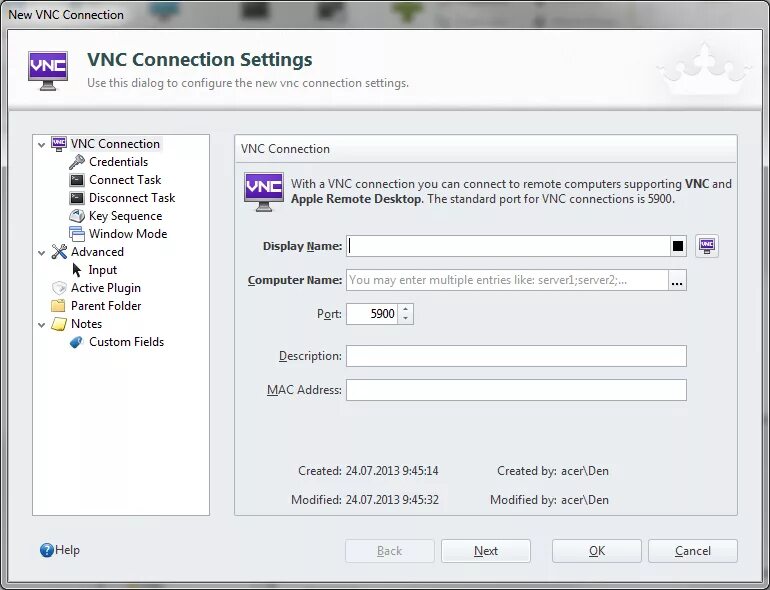Click the Credentials key icon
This screenshot has width=770, height=590.
(77, 162)
